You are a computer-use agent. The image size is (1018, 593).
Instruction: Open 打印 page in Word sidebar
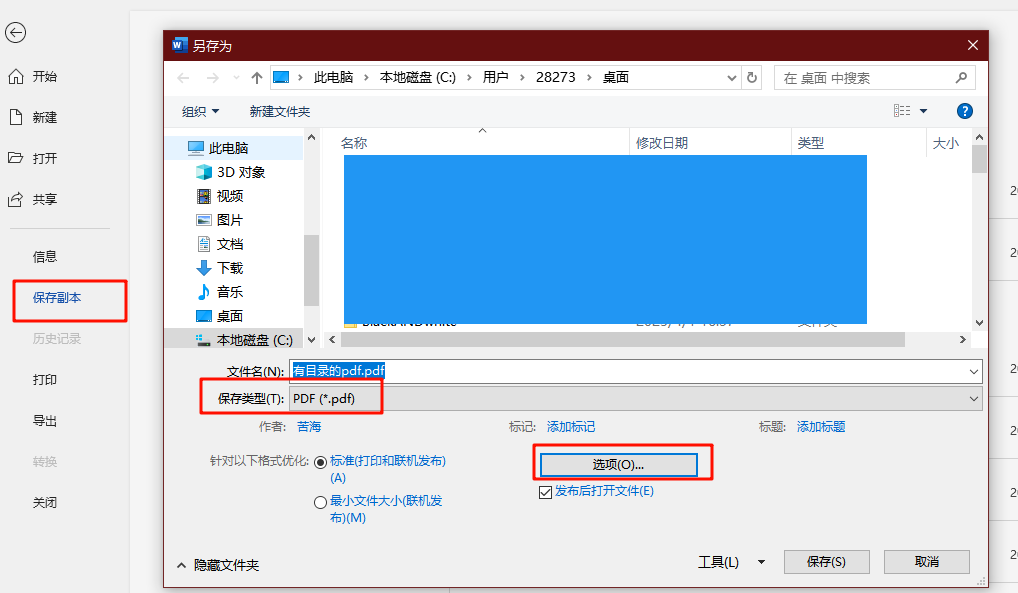(x=45, y=380)
